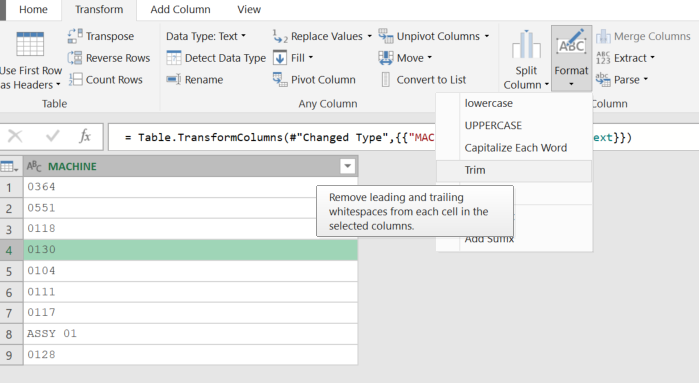This screenshot has width=699, height=383.
Task: Click the formula bar text field
Action: 272,137
